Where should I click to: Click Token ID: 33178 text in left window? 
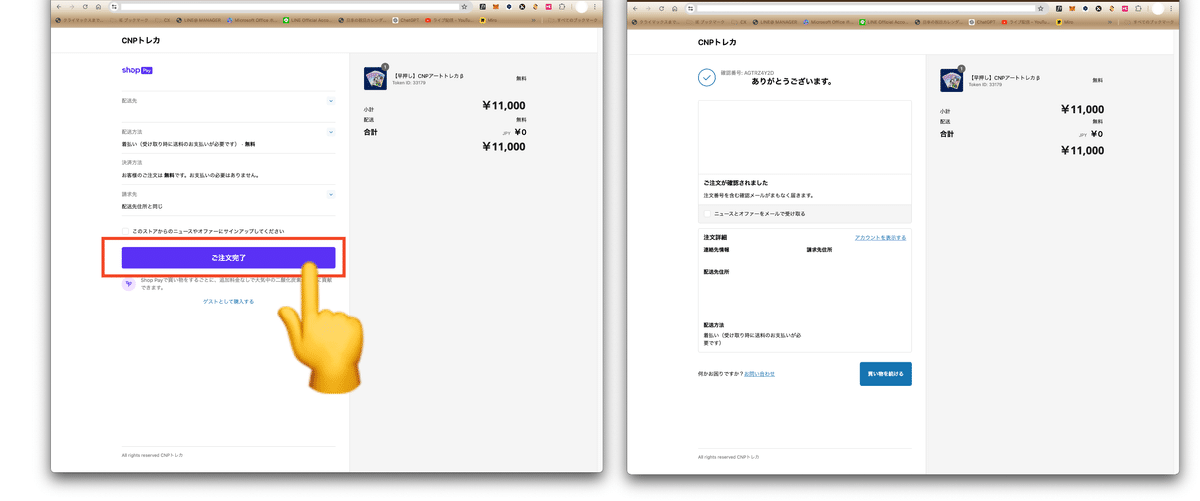pos(408,83)
